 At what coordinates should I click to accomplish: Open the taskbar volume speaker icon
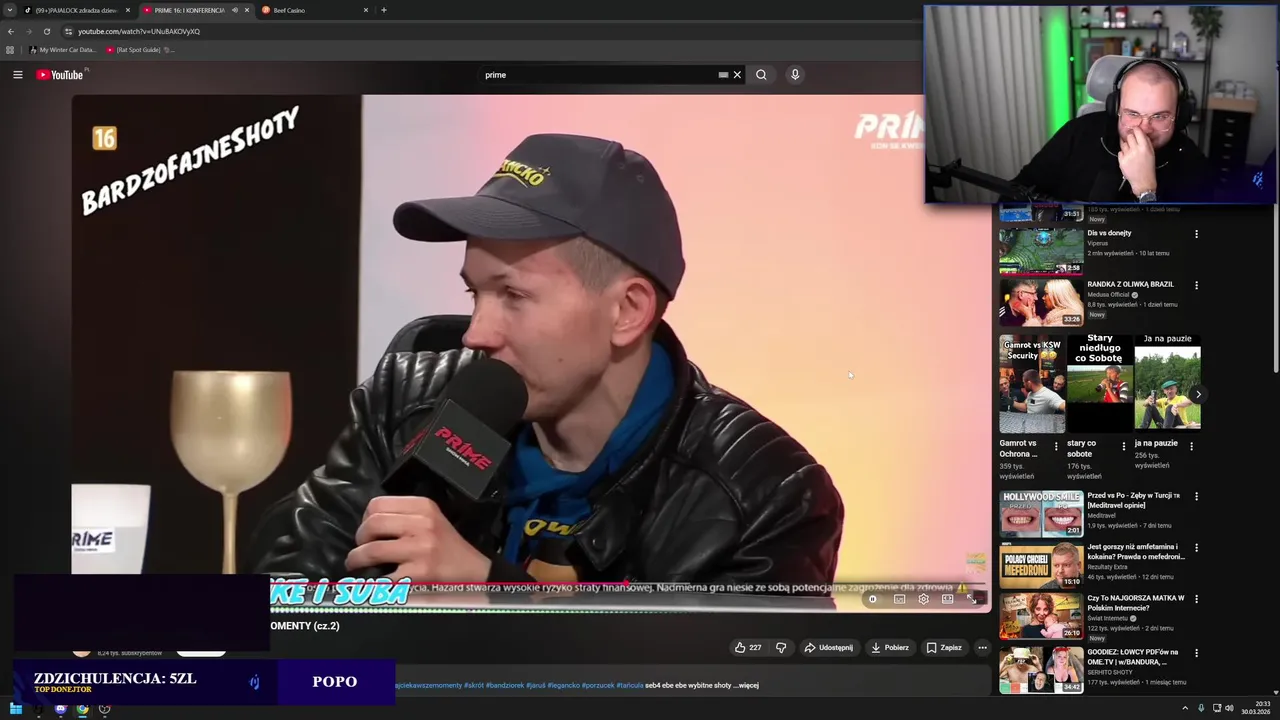tap(1229, 709)
